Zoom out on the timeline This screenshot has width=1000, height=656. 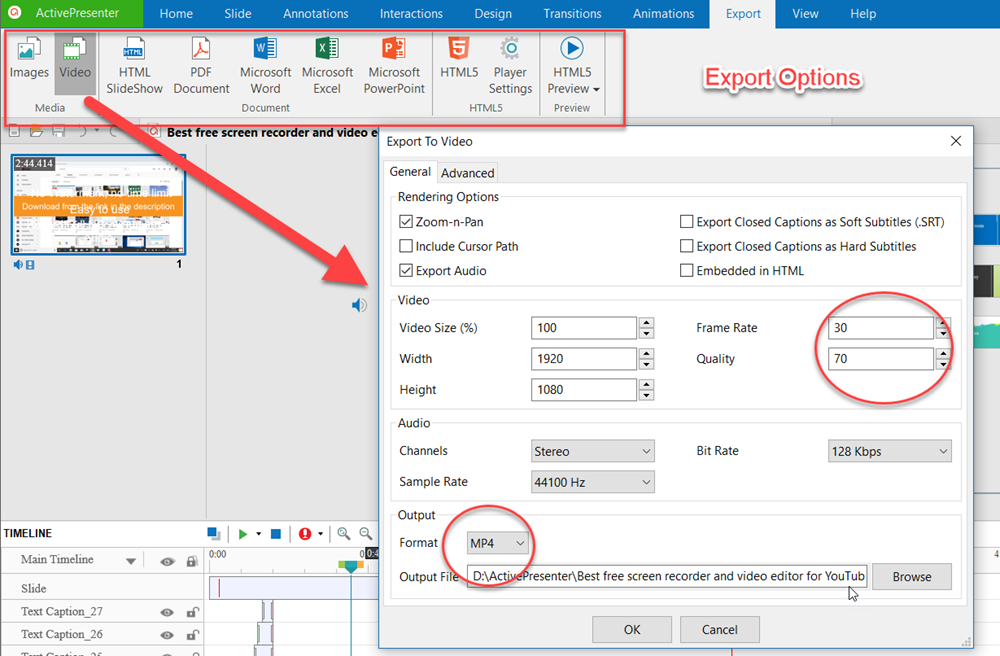(365, 534)
